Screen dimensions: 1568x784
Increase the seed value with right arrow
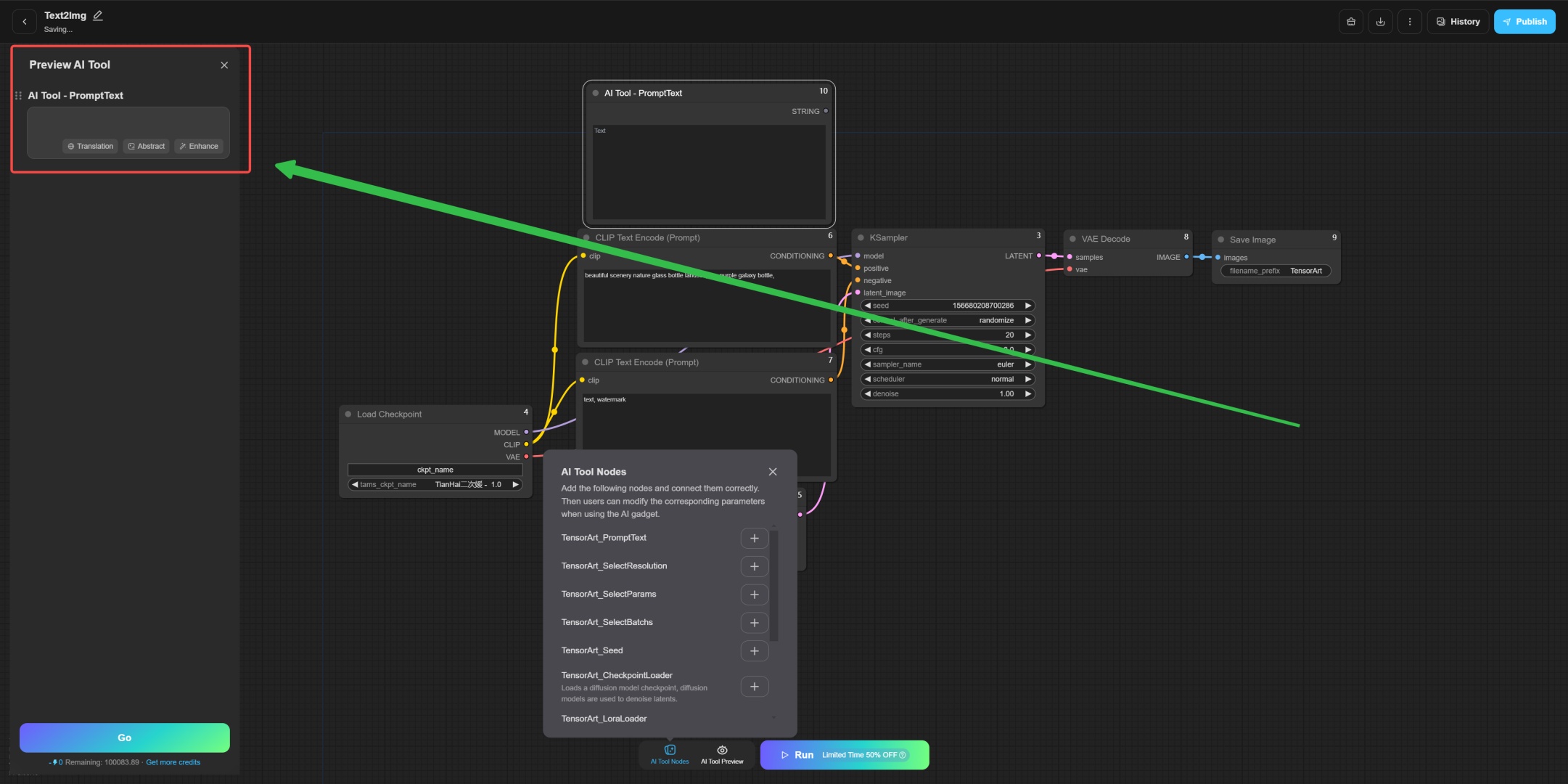1027,306
